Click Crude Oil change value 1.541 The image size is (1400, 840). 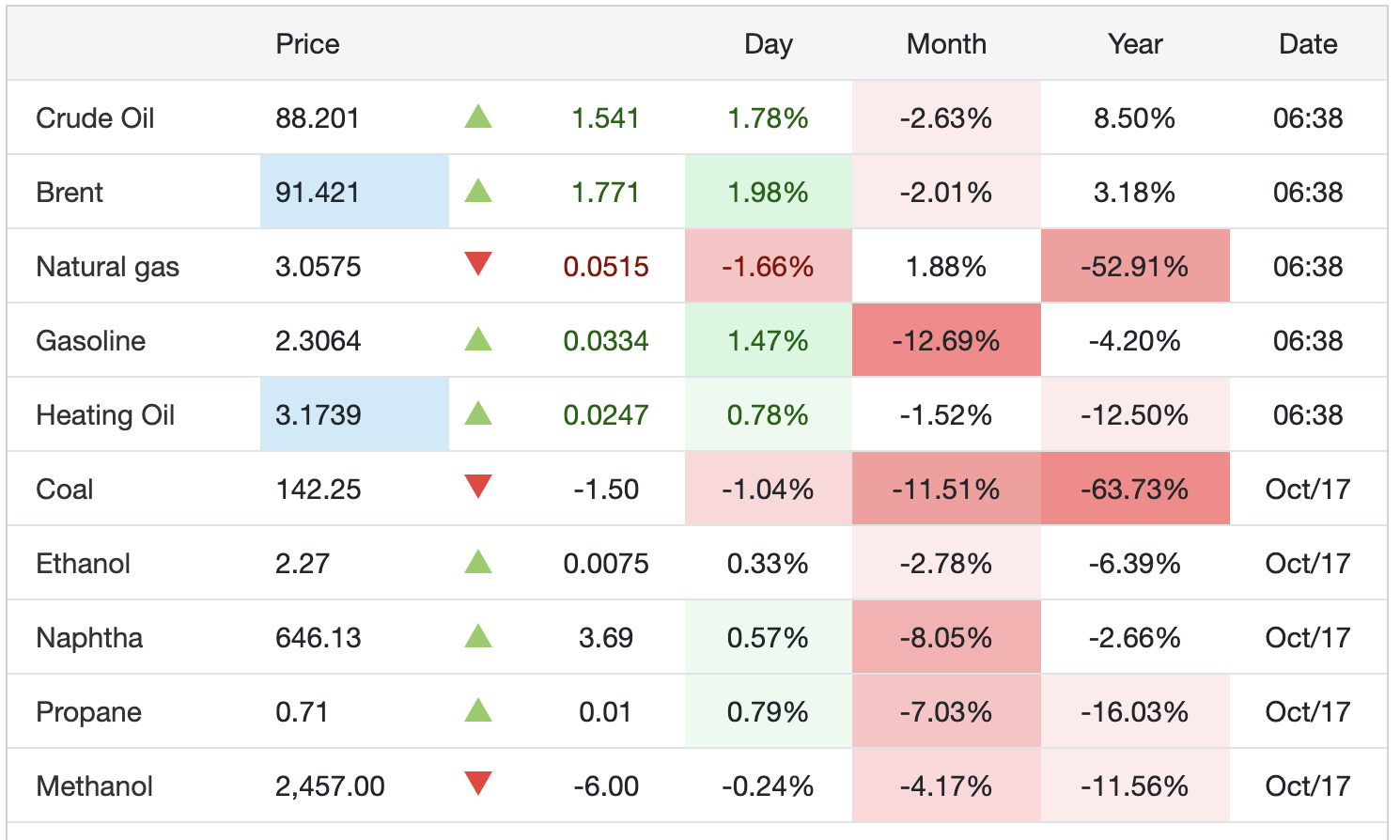click(x=606, y=118)
